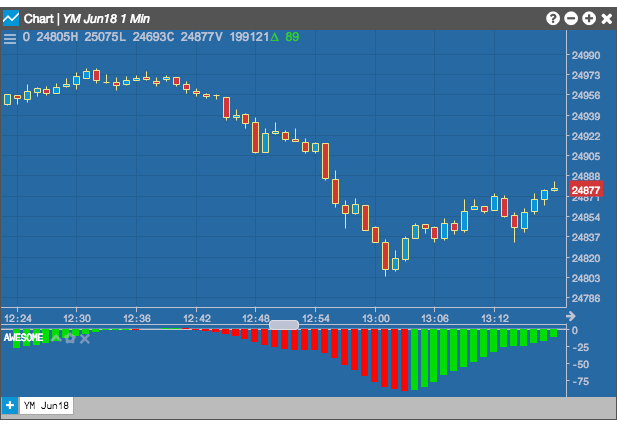This screenshot has width=617, height=426.
Task: Click the panel divider handle
Action: 284,325
